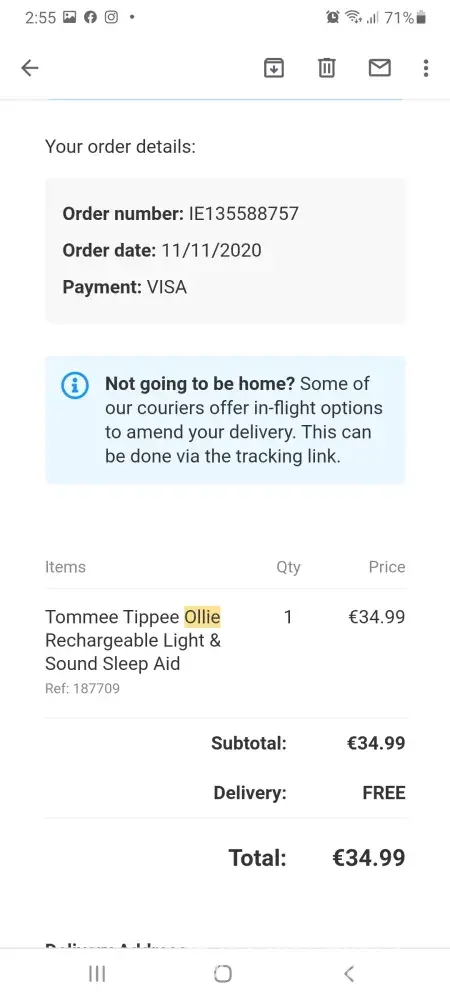
Task: Tap the back arrow to leave email
Action: point(30,68)
